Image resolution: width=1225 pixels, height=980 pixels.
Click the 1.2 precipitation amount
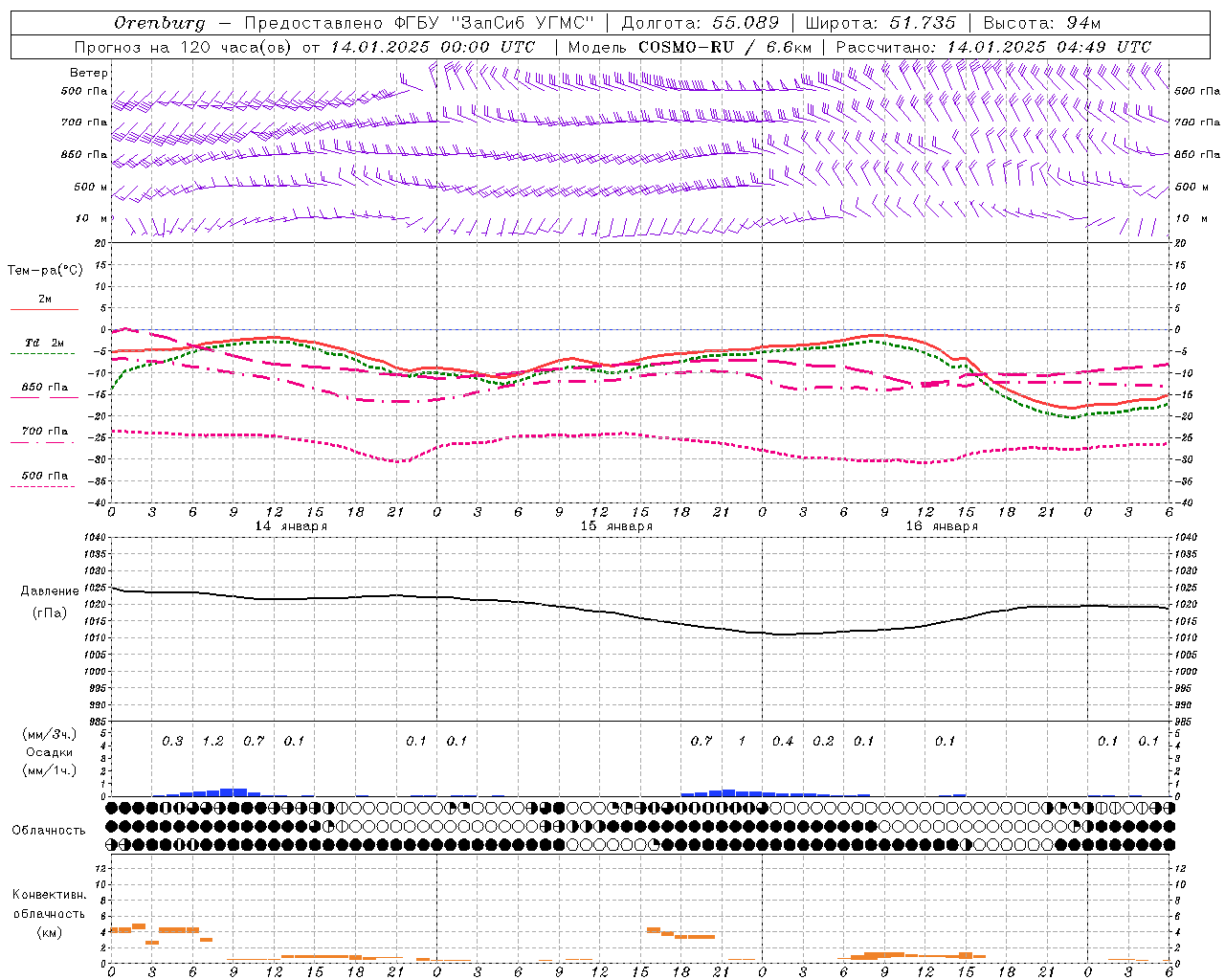[212, 741]
